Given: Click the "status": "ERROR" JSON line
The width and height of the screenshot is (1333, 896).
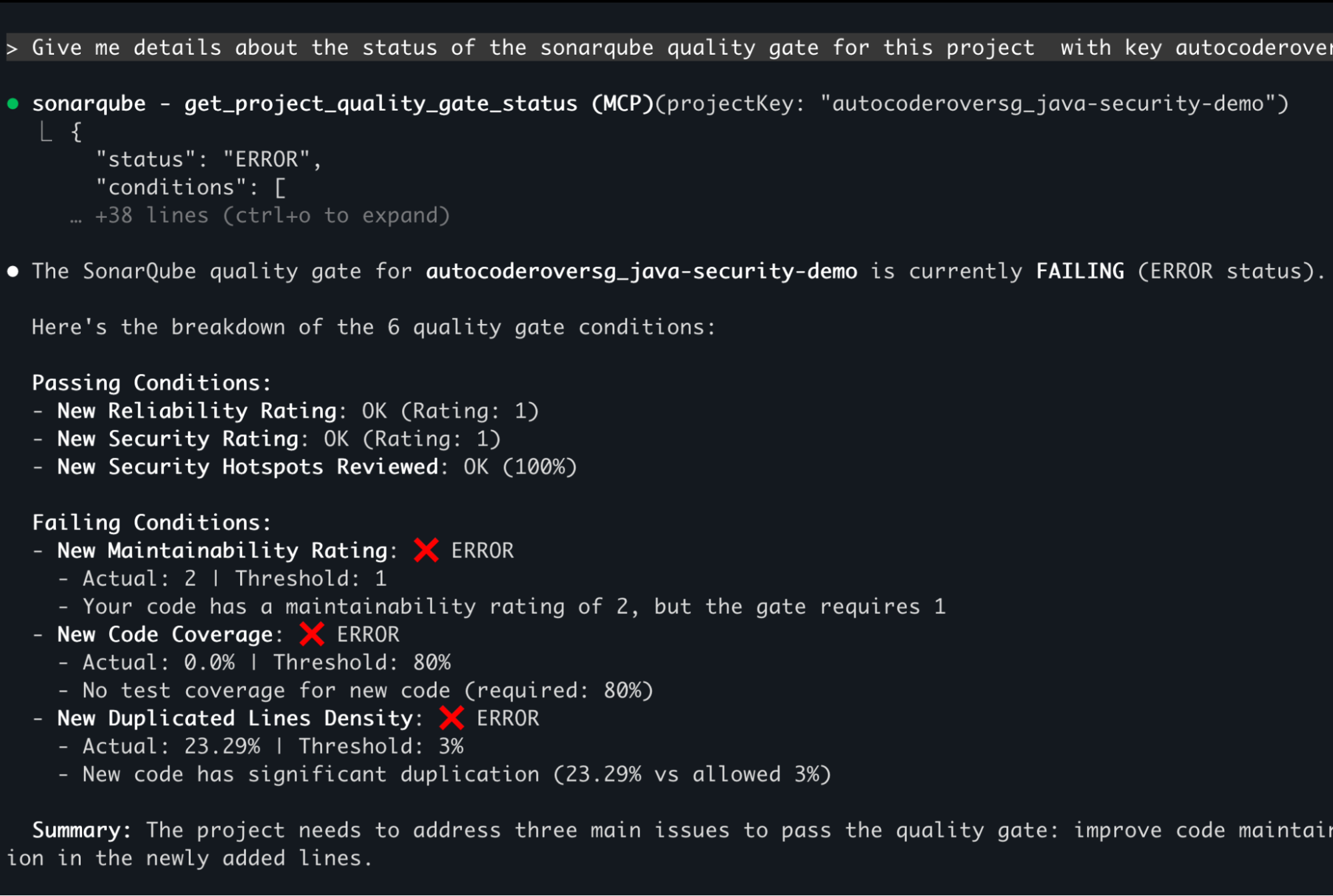Looking at the screenshot, I should coord(209,159).
